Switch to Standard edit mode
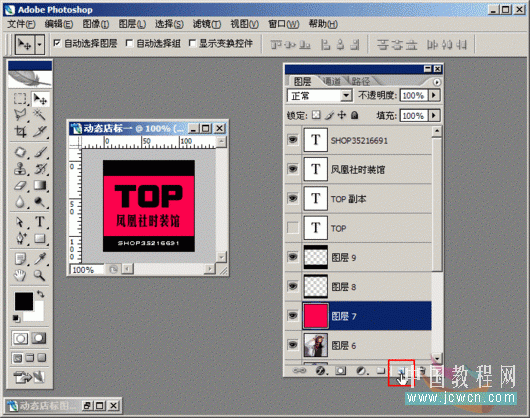The image size is (530, 418). [20, 338]
